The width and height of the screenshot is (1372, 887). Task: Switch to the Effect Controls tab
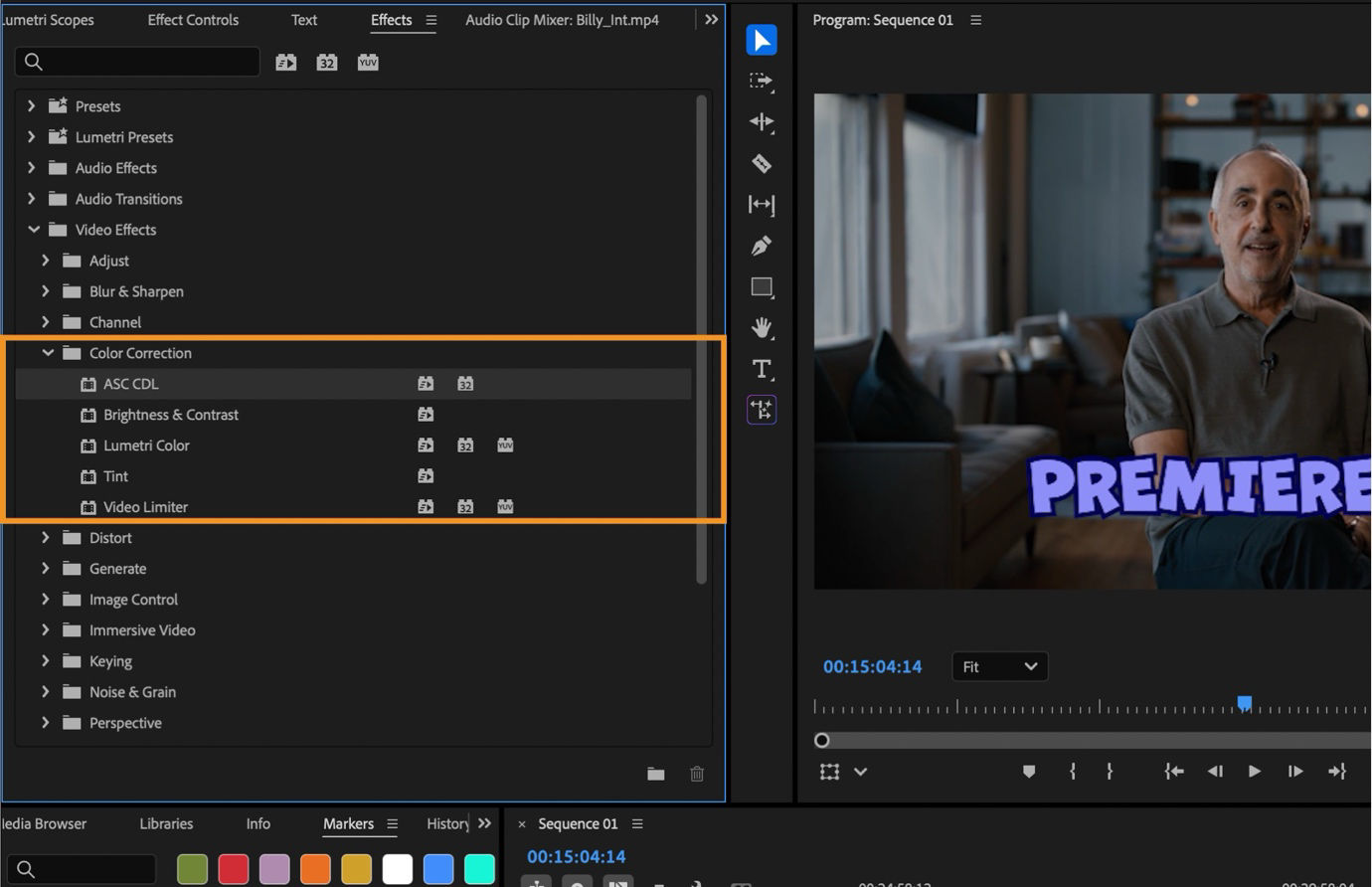(x=193, y=19)
